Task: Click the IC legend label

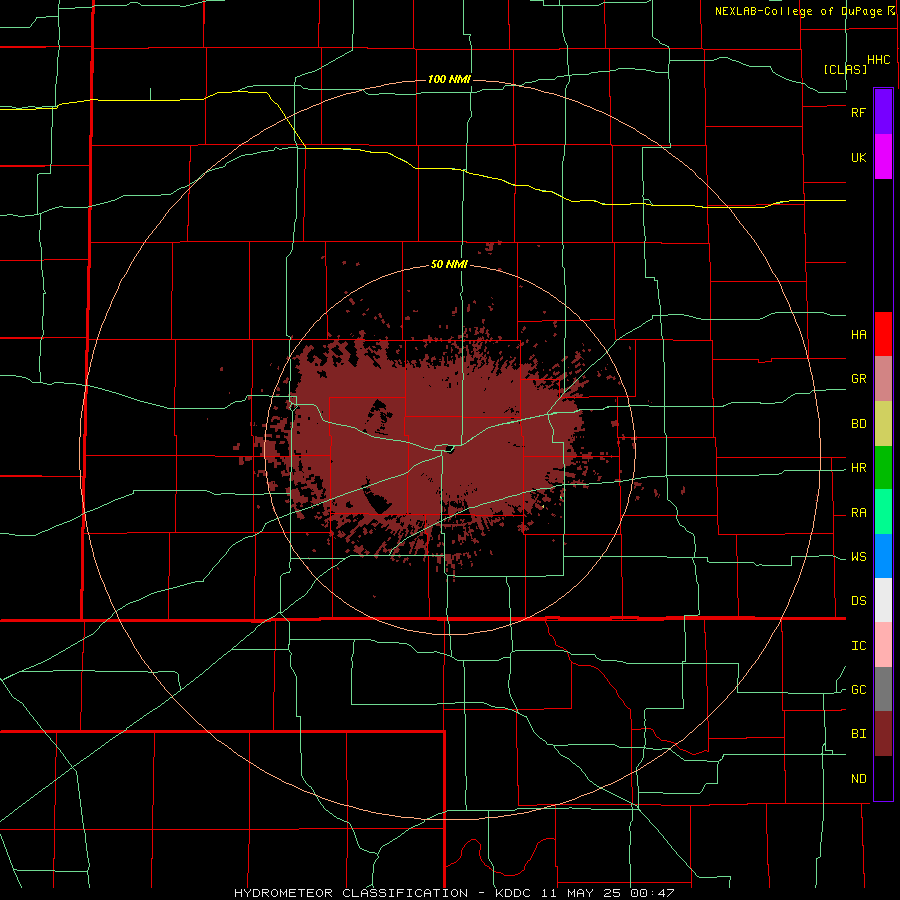Action: tap(858, 646)
